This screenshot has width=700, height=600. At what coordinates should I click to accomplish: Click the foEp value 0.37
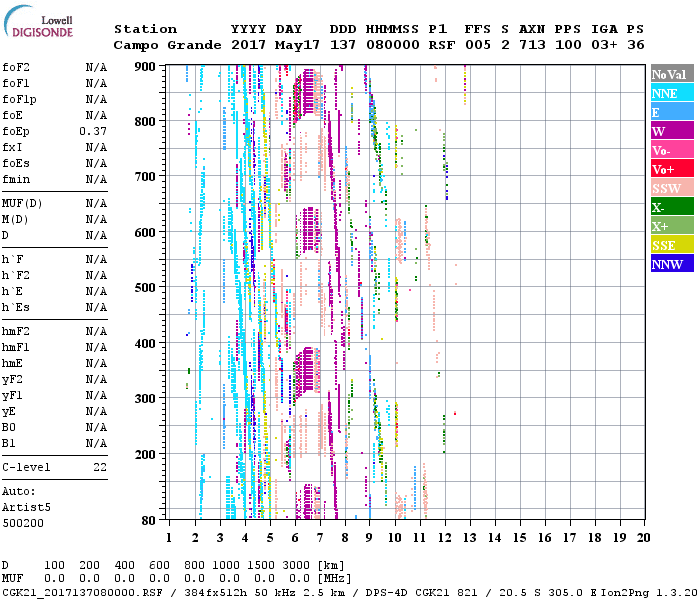click(x=93, y=131)
